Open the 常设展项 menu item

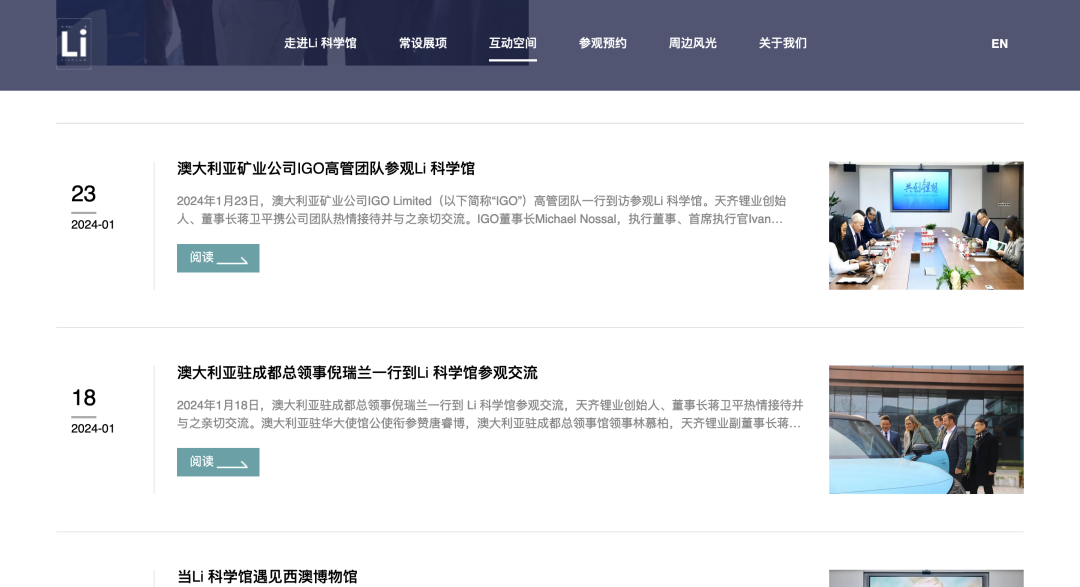pyautogui.click(x=421, y=44)
